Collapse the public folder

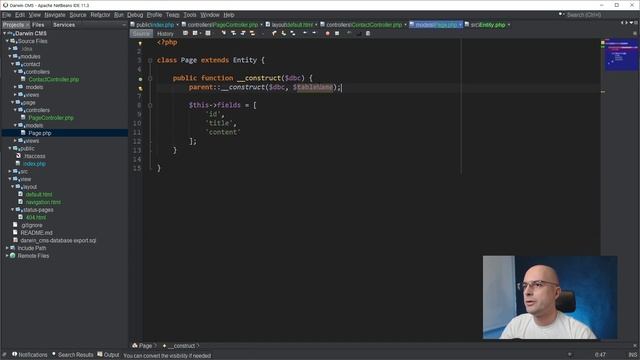pos(10,149)
